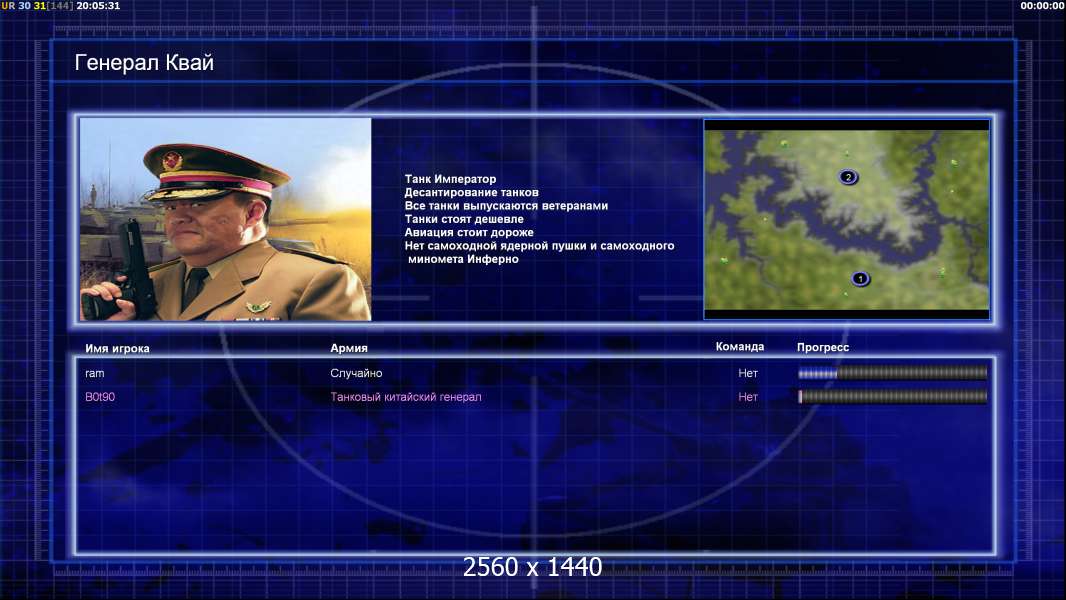Viewport: 1066px width, 600px height.
Task: Click team value 'Нет' in ram row
Action: 748,373
